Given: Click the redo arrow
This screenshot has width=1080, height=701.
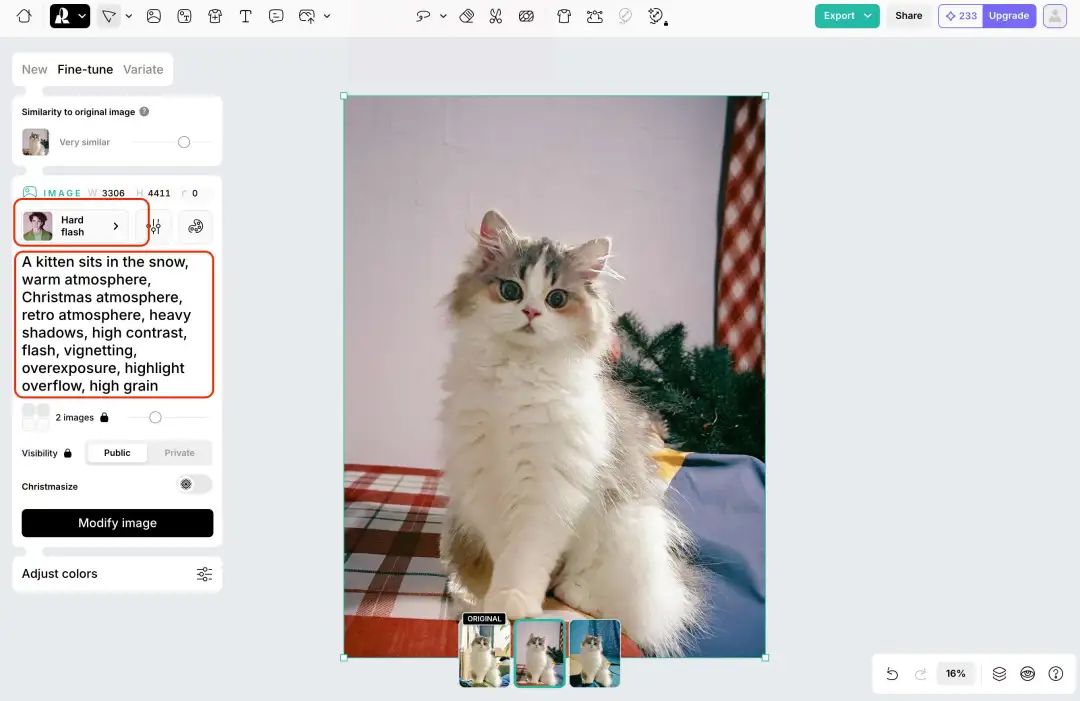Looking at the screenshot, I should 920,673.
